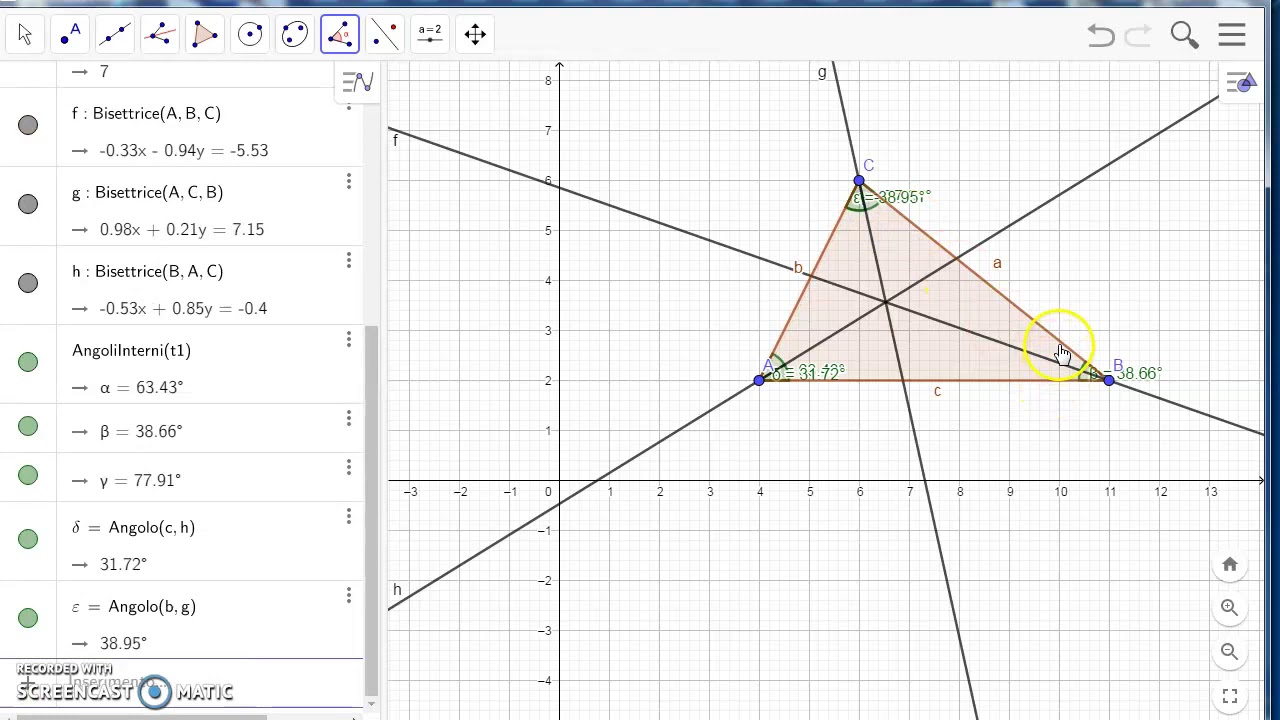Select the Circle with center tool
The height and width of the screenshot is (720, 1280).
(x=250, y=34)
